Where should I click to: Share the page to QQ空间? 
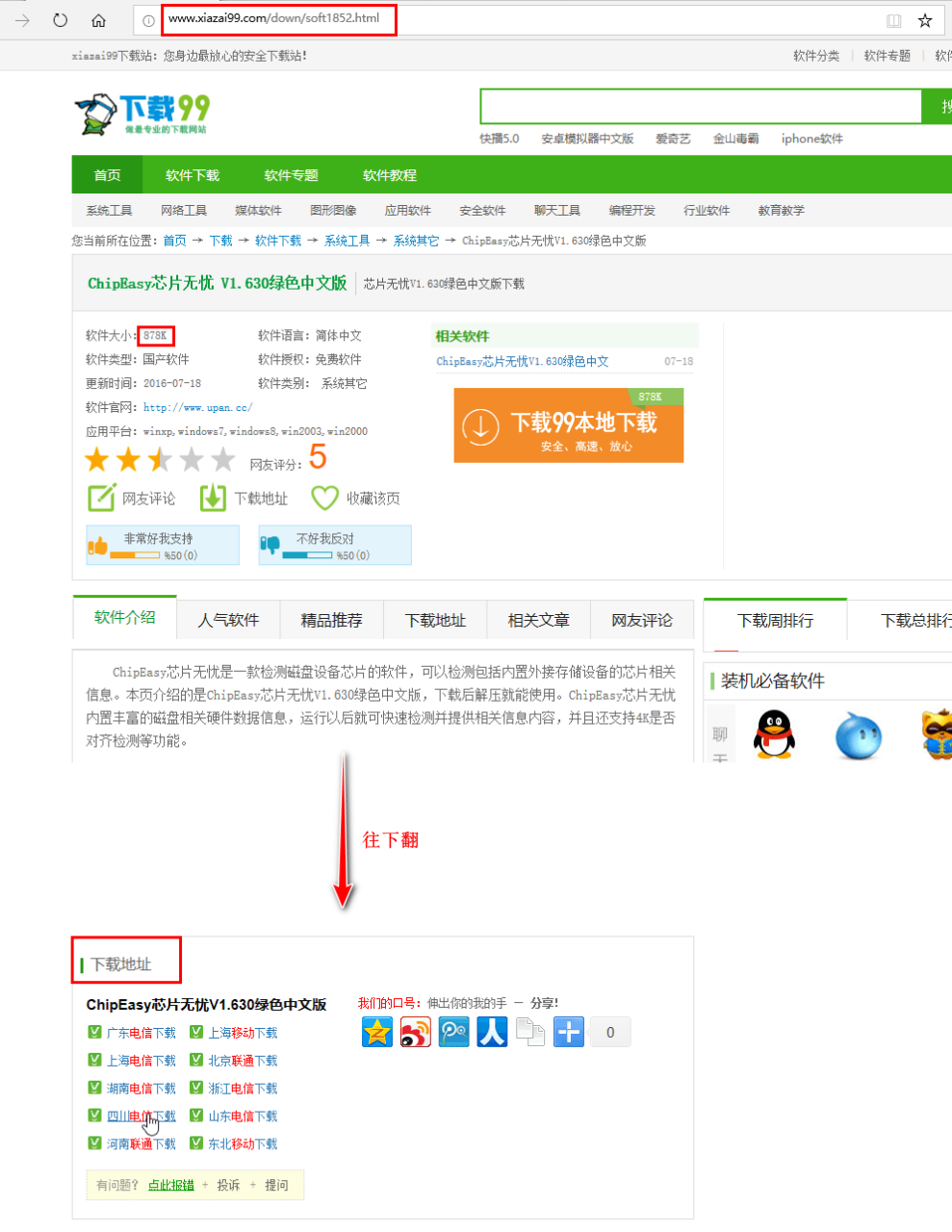pyautogui.click(x=376, y=1031)
